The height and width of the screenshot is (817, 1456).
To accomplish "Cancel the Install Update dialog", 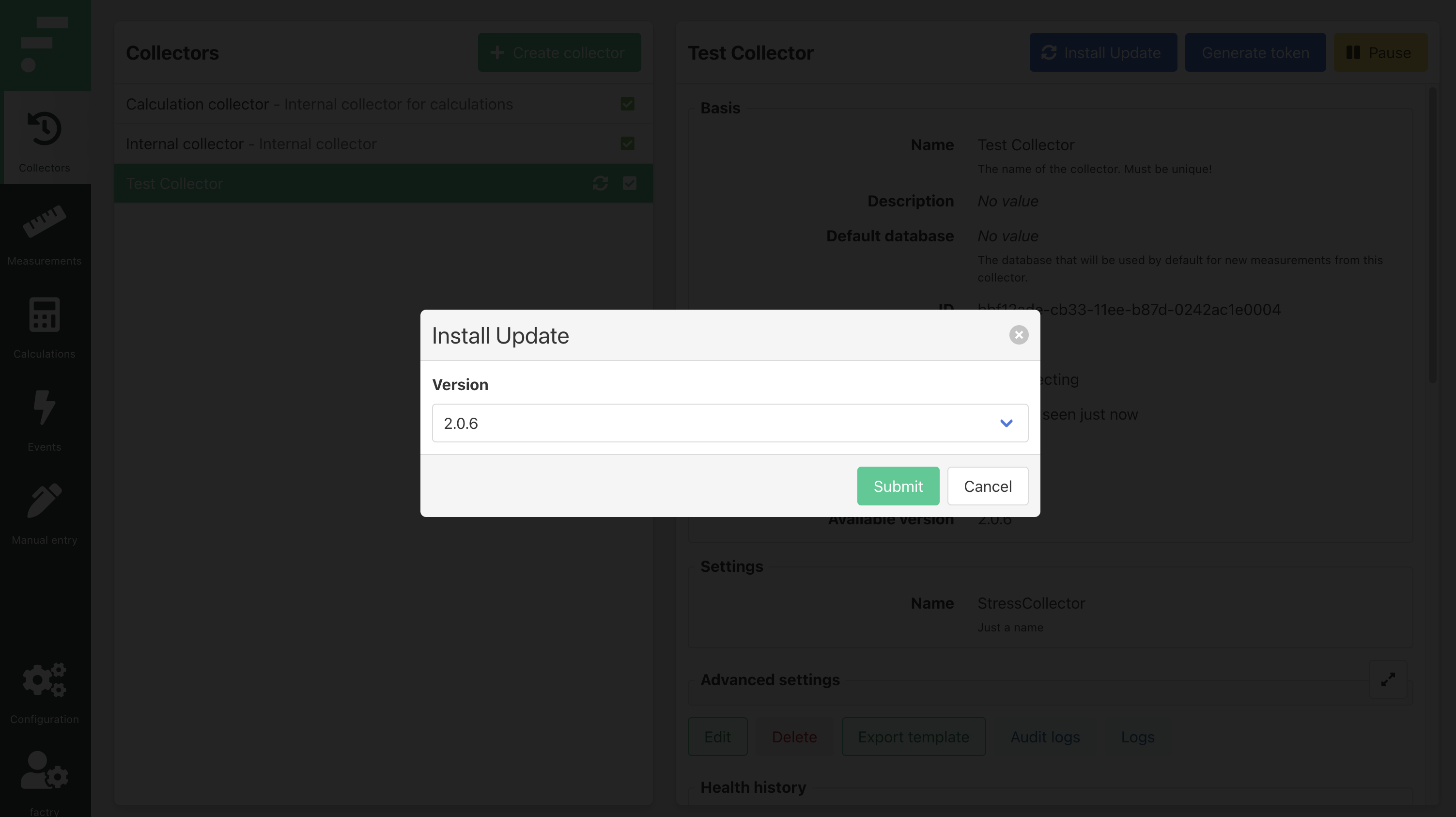I will (988, 486).
